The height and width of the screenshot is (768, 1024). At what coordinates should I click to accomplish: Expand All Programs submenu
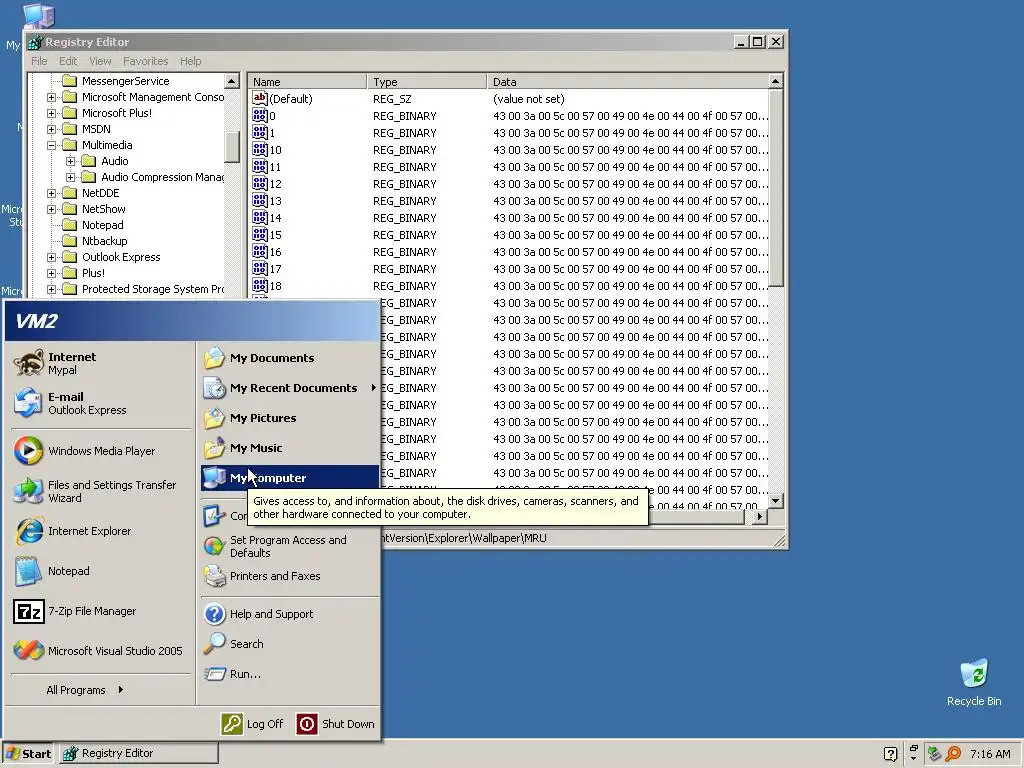[85, 690]
